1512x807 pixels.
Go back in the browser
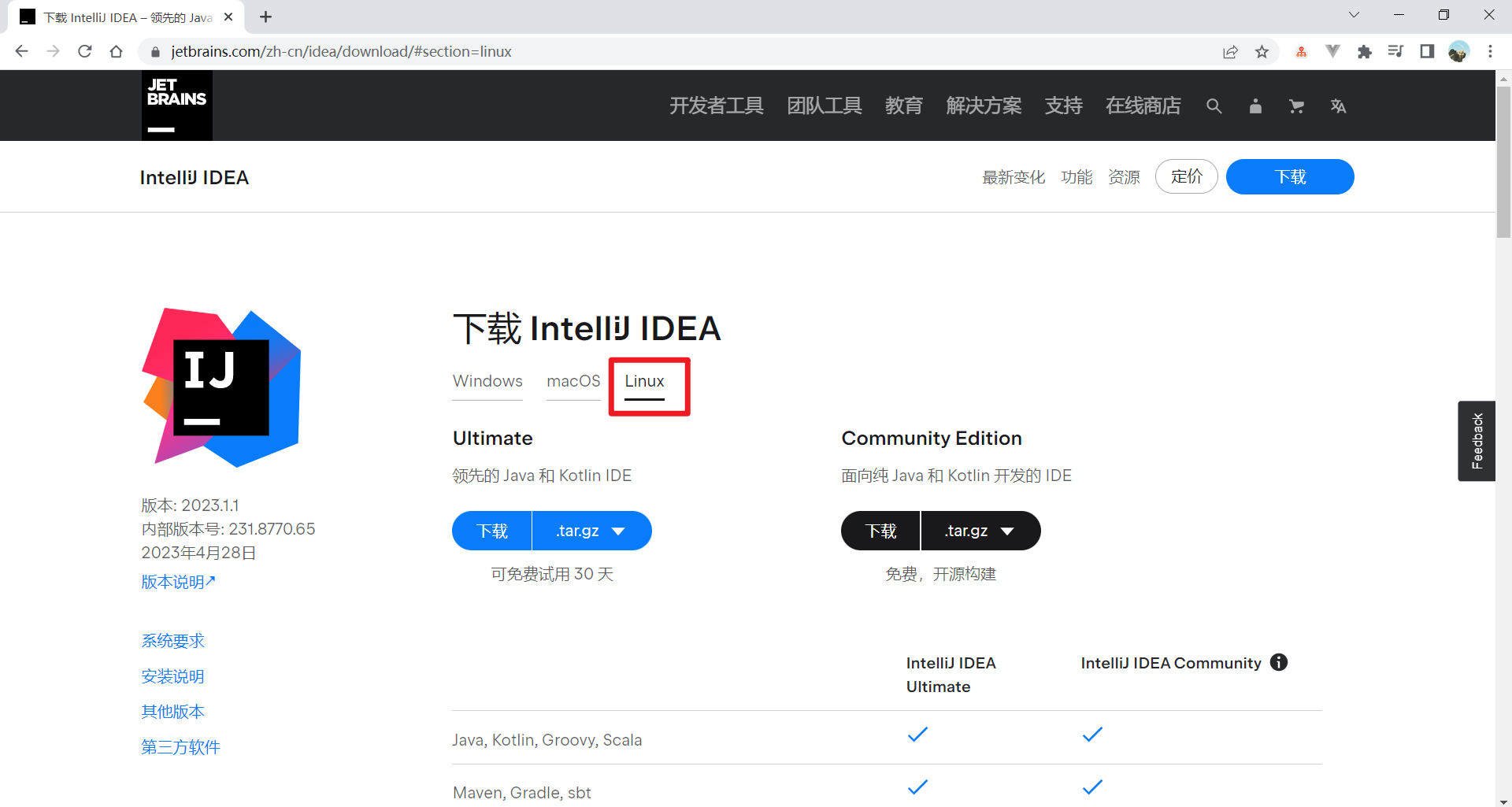coord(21,51)
